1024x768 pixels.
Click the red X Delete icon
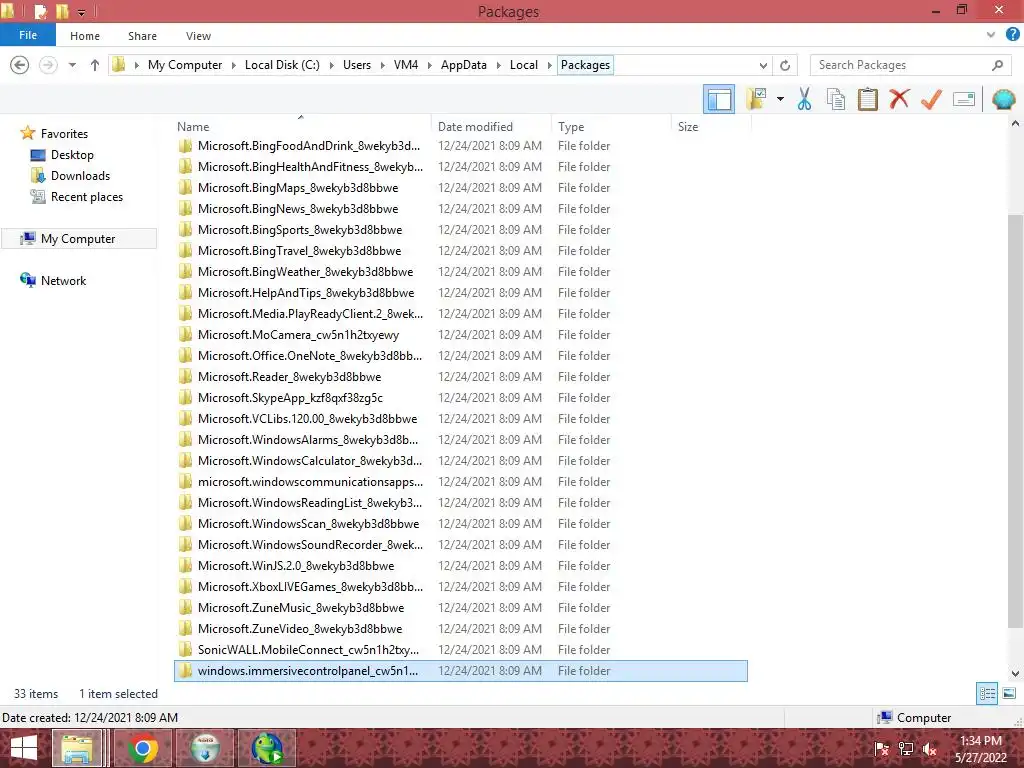[x=899, y=99]
